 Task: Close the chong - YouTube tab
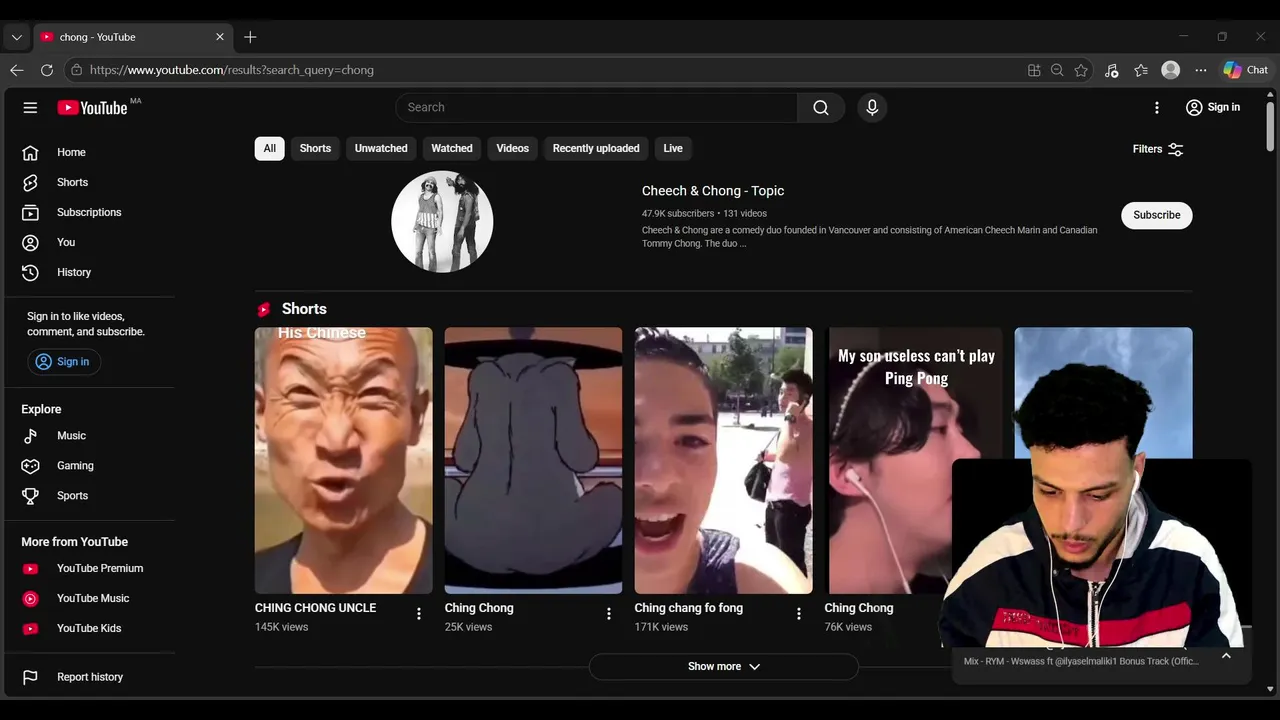220,37
